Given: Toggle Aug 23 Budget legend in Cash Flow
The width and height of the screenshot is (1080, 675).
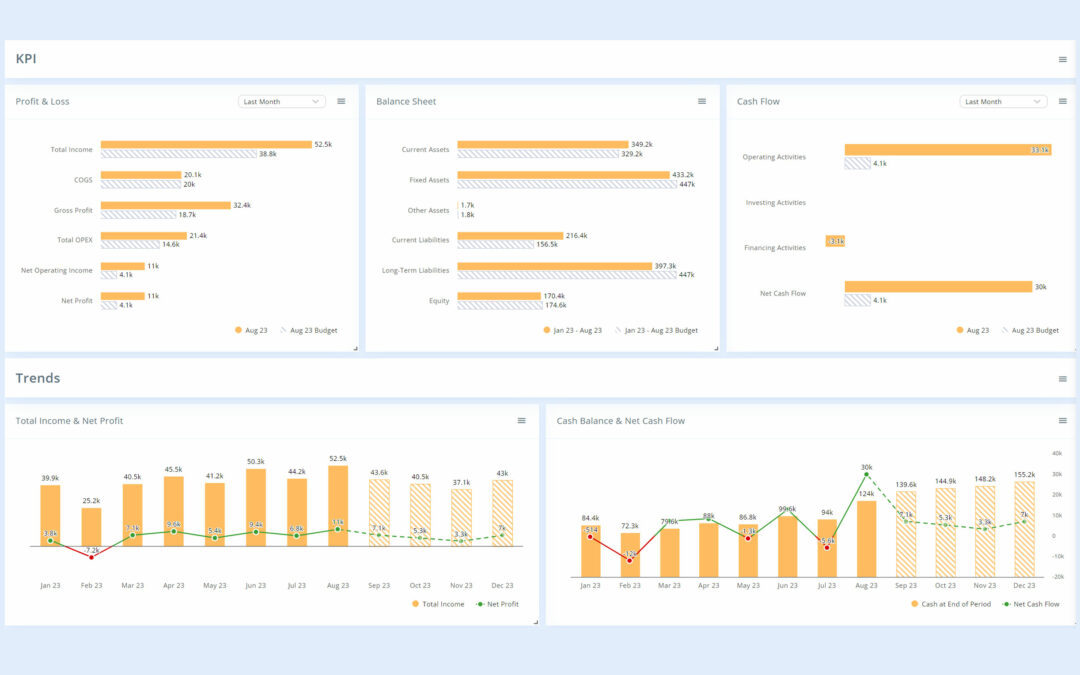Looking at the screenshot, I should [x=1030, y=331].
